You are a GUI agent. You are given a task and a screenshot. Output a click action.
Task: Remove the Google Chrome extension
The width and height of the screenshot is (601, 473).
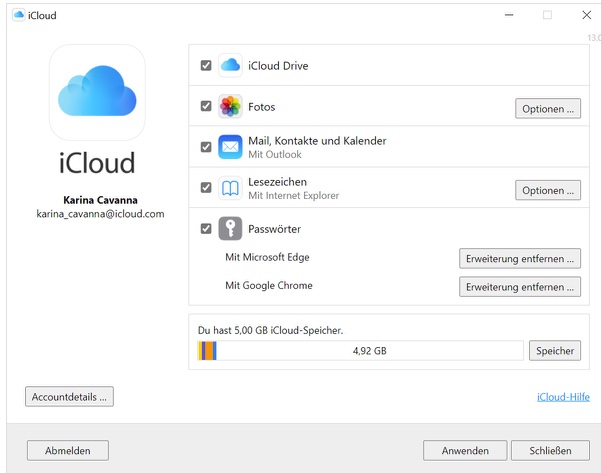click(x=520, y=286)
